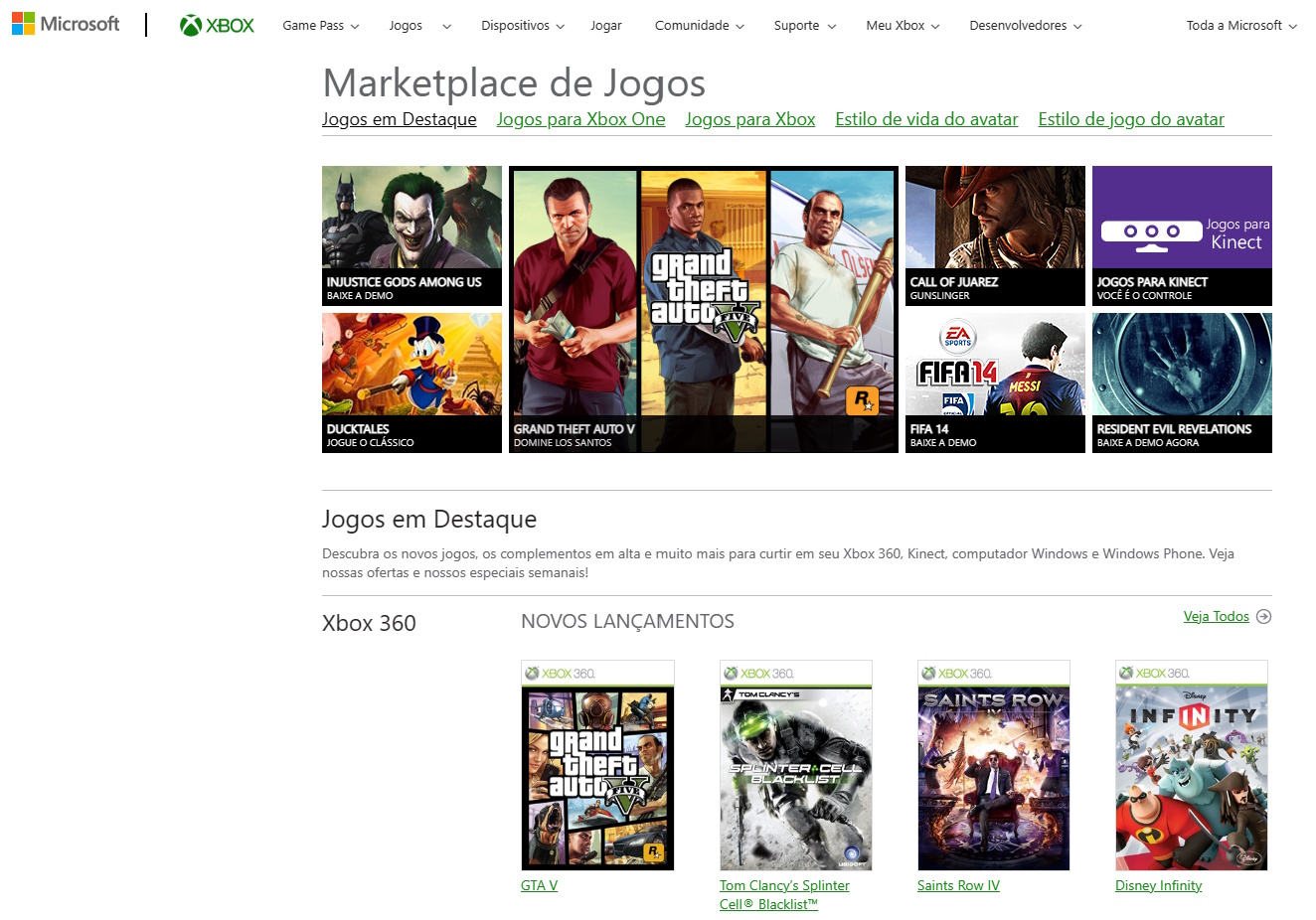Click the NOVOS LANÇAMENTOS heading
Image resolution: width=1316 pixels, height=920 pixels.
tap(627, 621)
